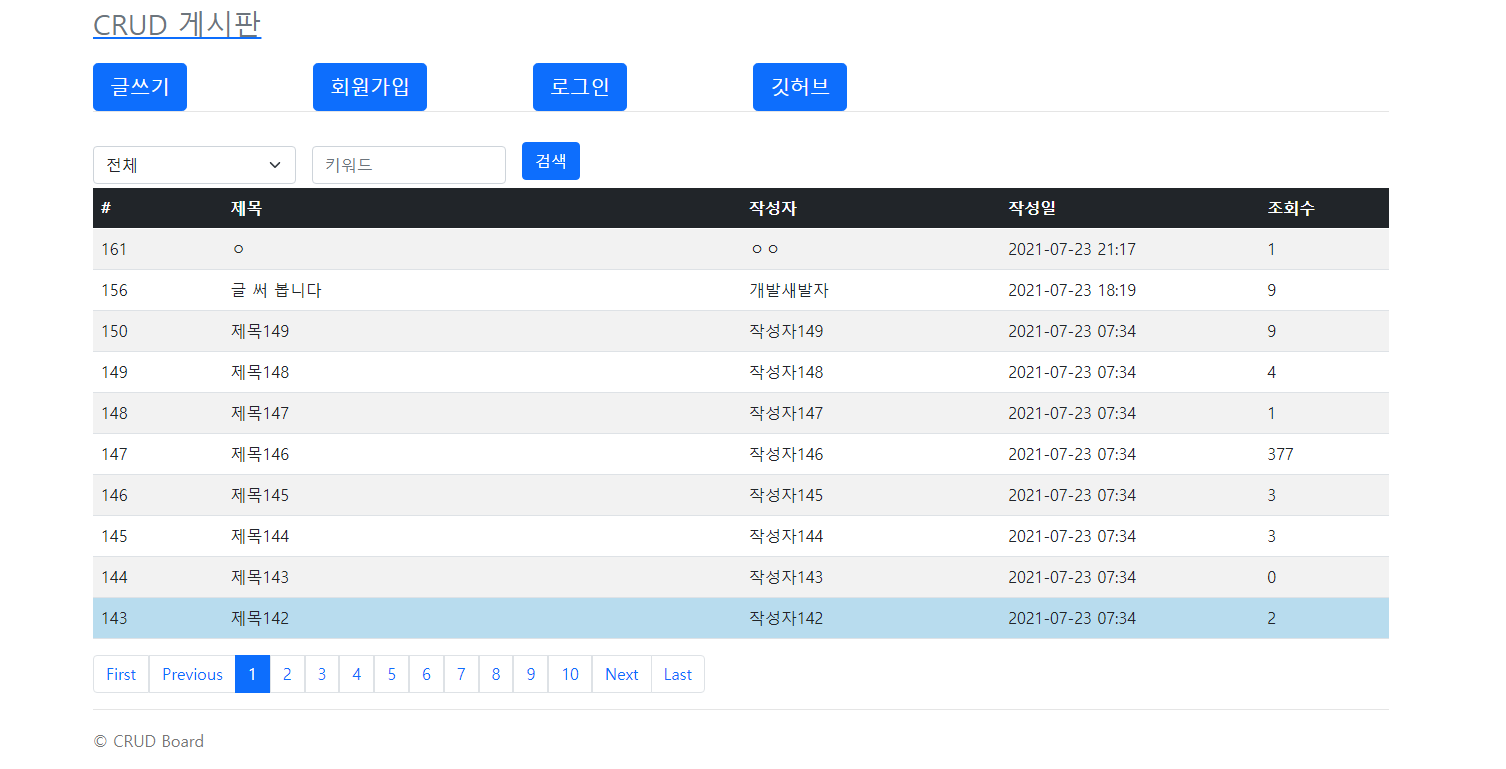Open the post titled 제목143
Image resolution: width=1506 pixels, height=769 pixels.
point(260,578)
